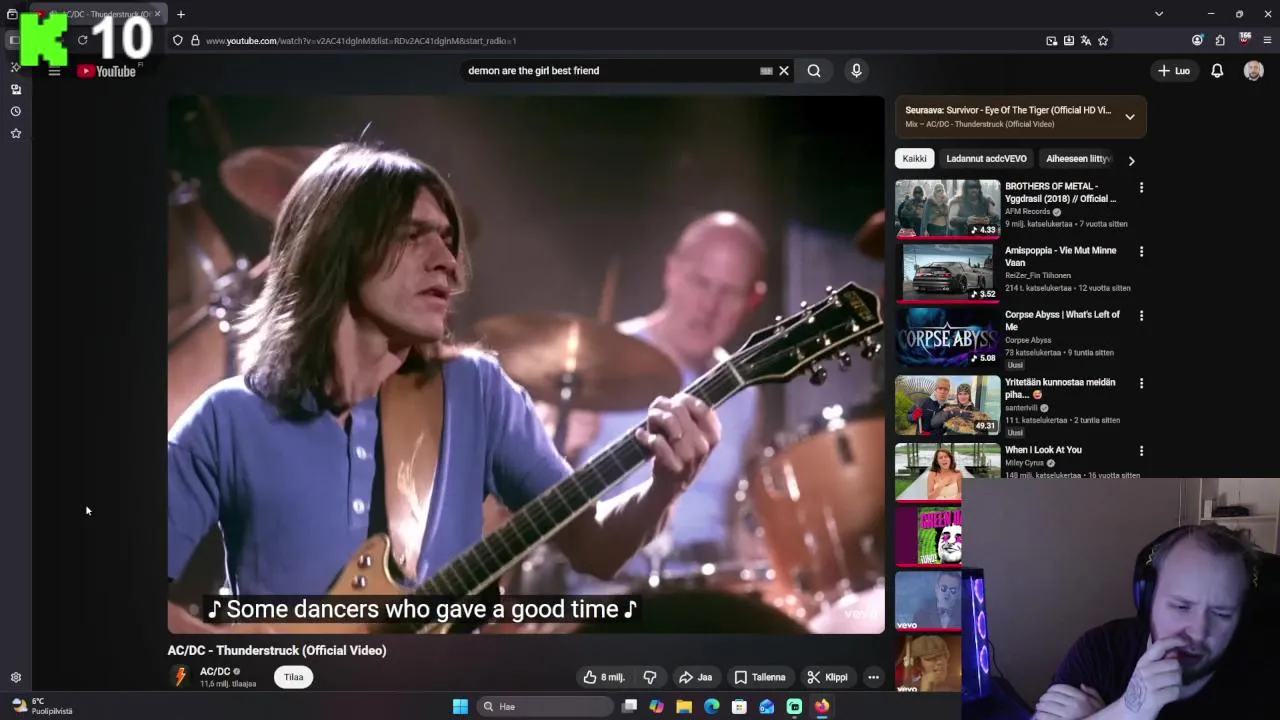
Task: Start voice search with microphone
Action: pyautogui.click(x=856, y=71)
